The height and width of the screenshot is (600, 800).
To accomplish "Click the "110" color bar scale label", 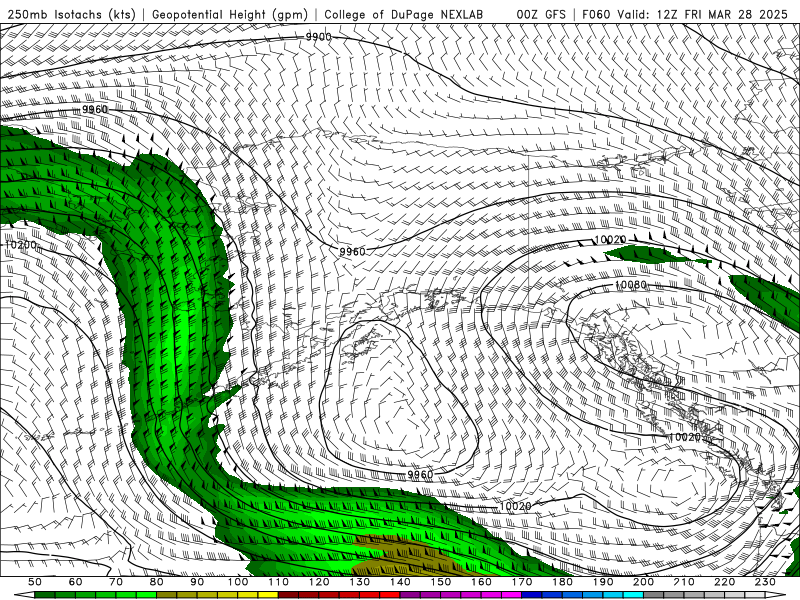I will pyautogui.click(x=278, y=582).
